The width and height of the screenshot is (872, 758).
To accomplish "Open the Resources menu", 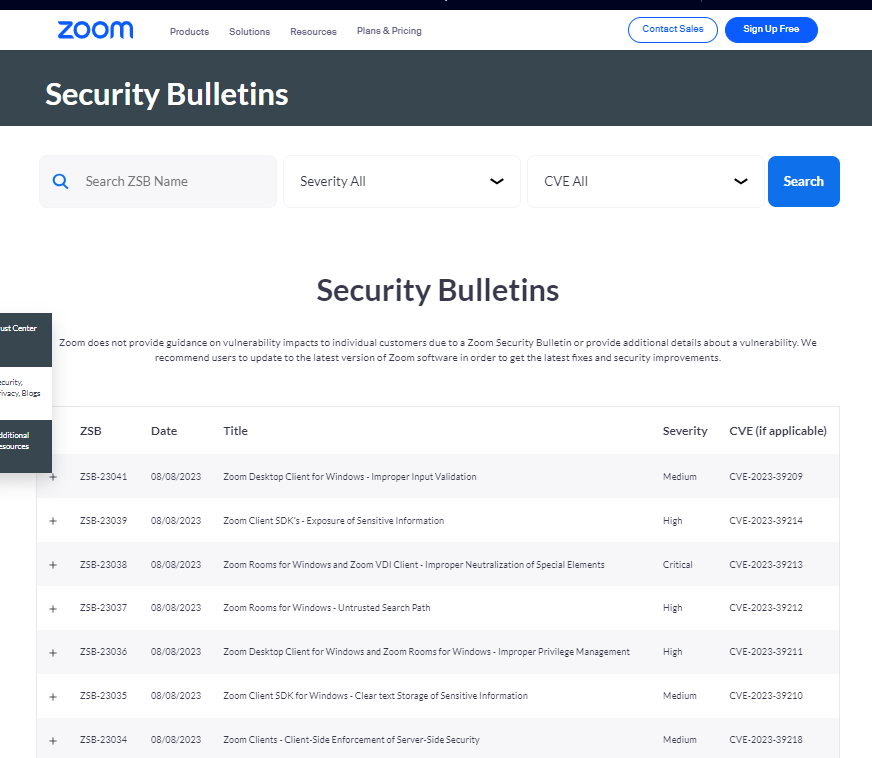I will [313, 31].
